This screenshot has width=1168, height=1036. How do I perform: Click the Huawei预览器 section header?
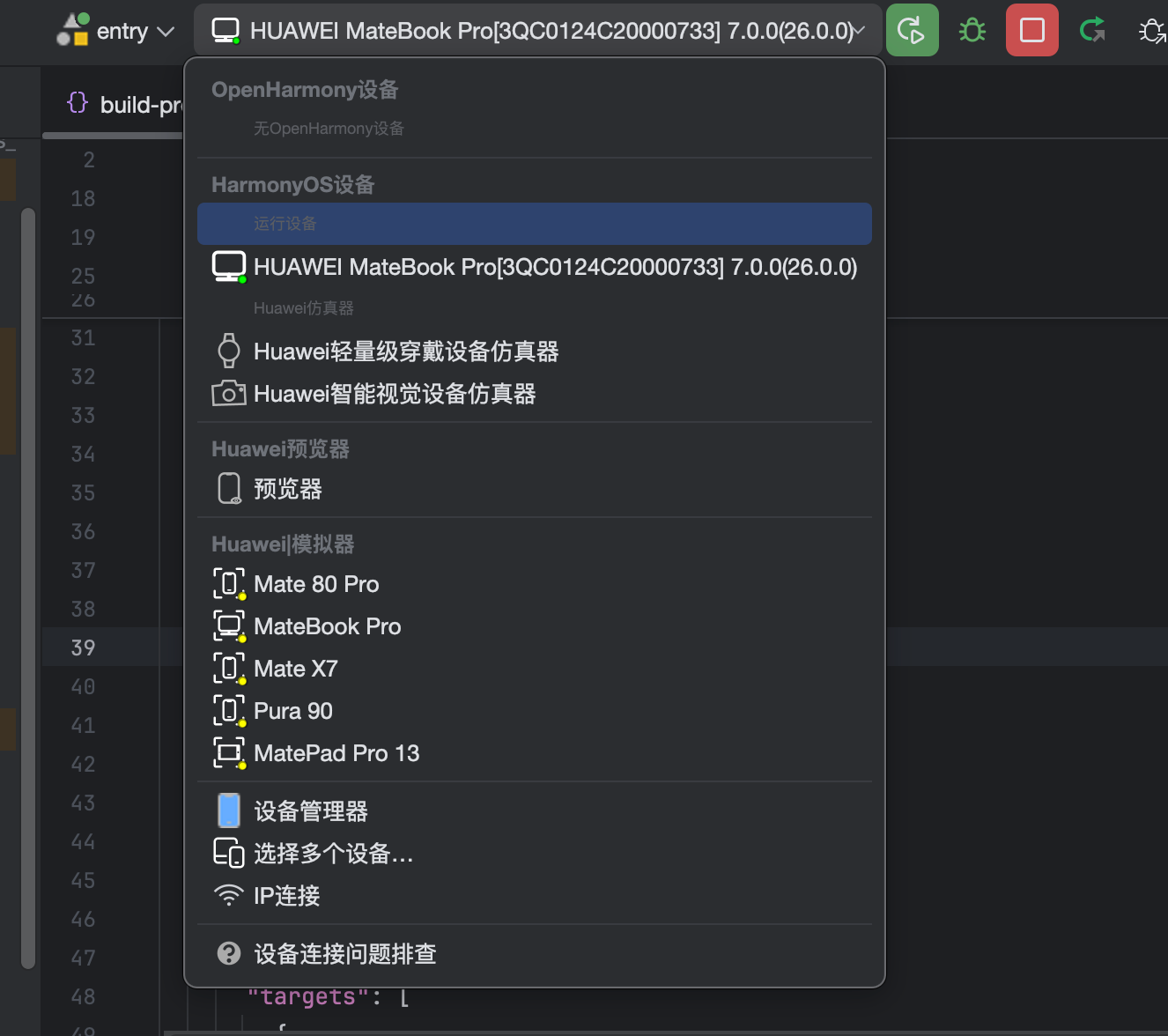(x=280, y=449)
